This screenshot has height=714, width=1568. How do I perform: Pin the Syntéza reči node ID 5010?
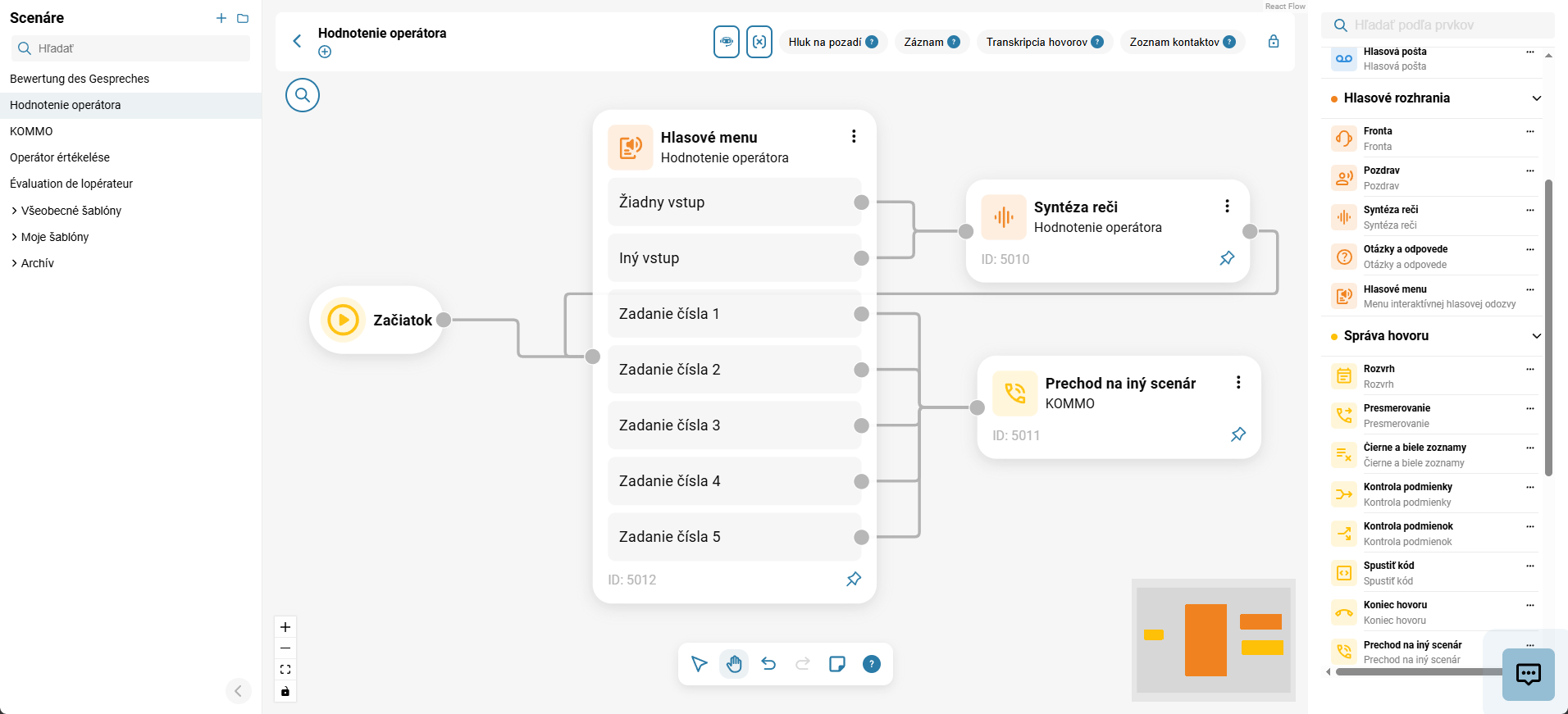click(1227, 258)
